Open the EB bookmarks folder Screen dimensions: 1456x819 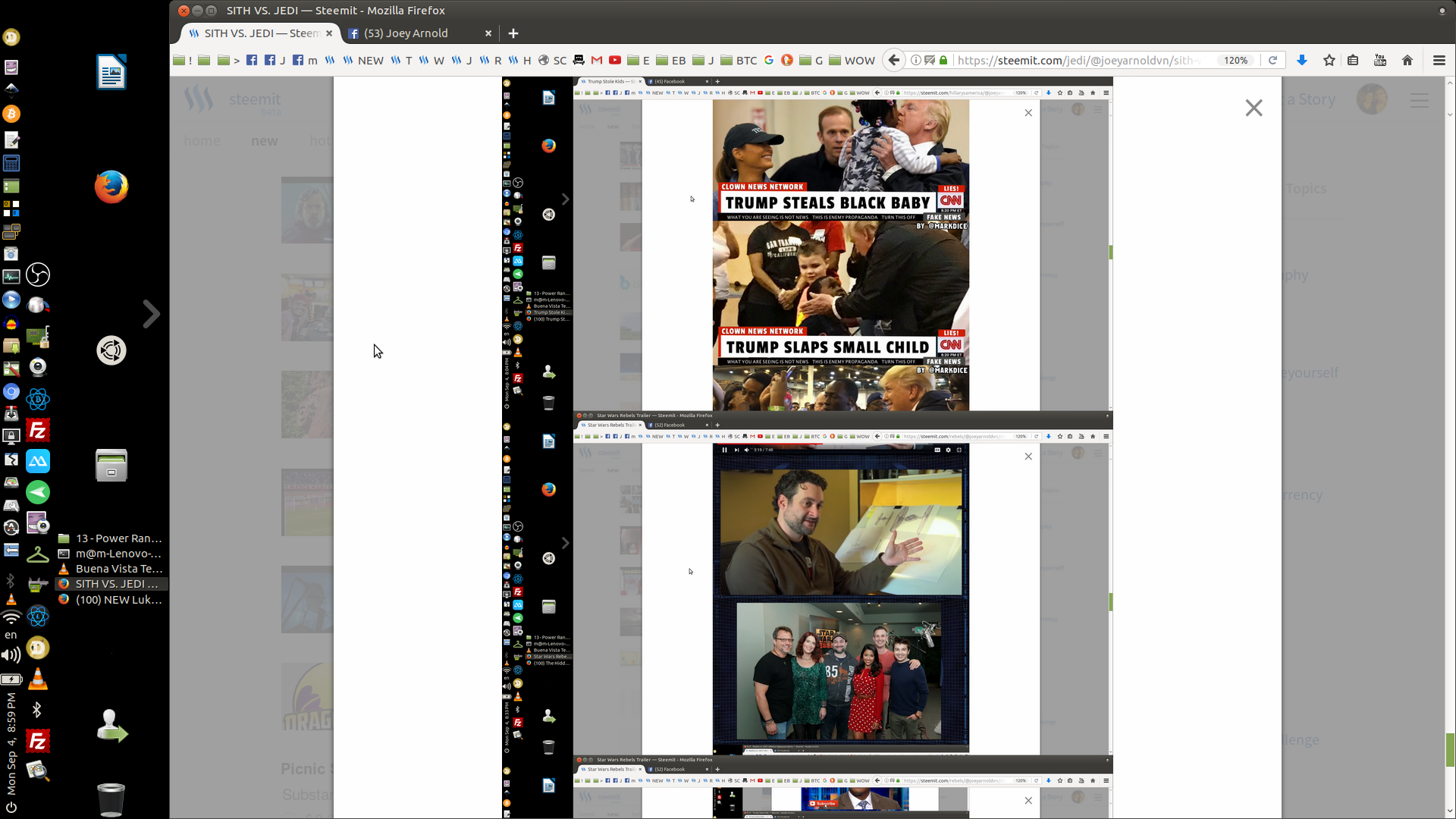pos(671,60)
